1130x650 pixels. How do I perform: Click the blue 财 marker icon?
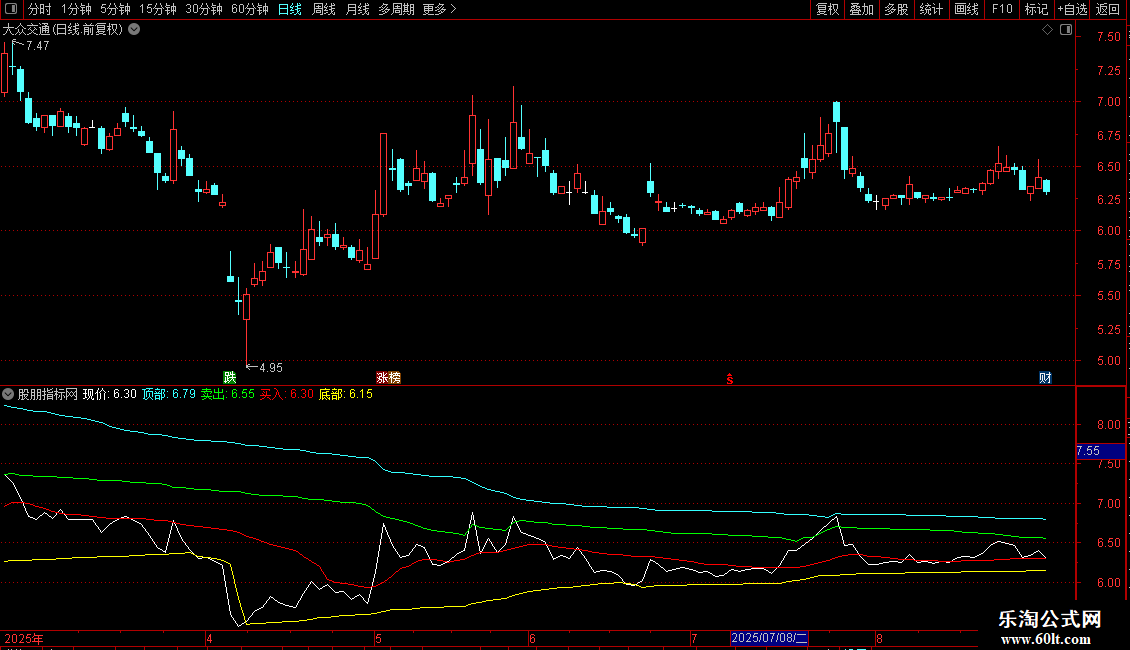(x=1045, y=378)
